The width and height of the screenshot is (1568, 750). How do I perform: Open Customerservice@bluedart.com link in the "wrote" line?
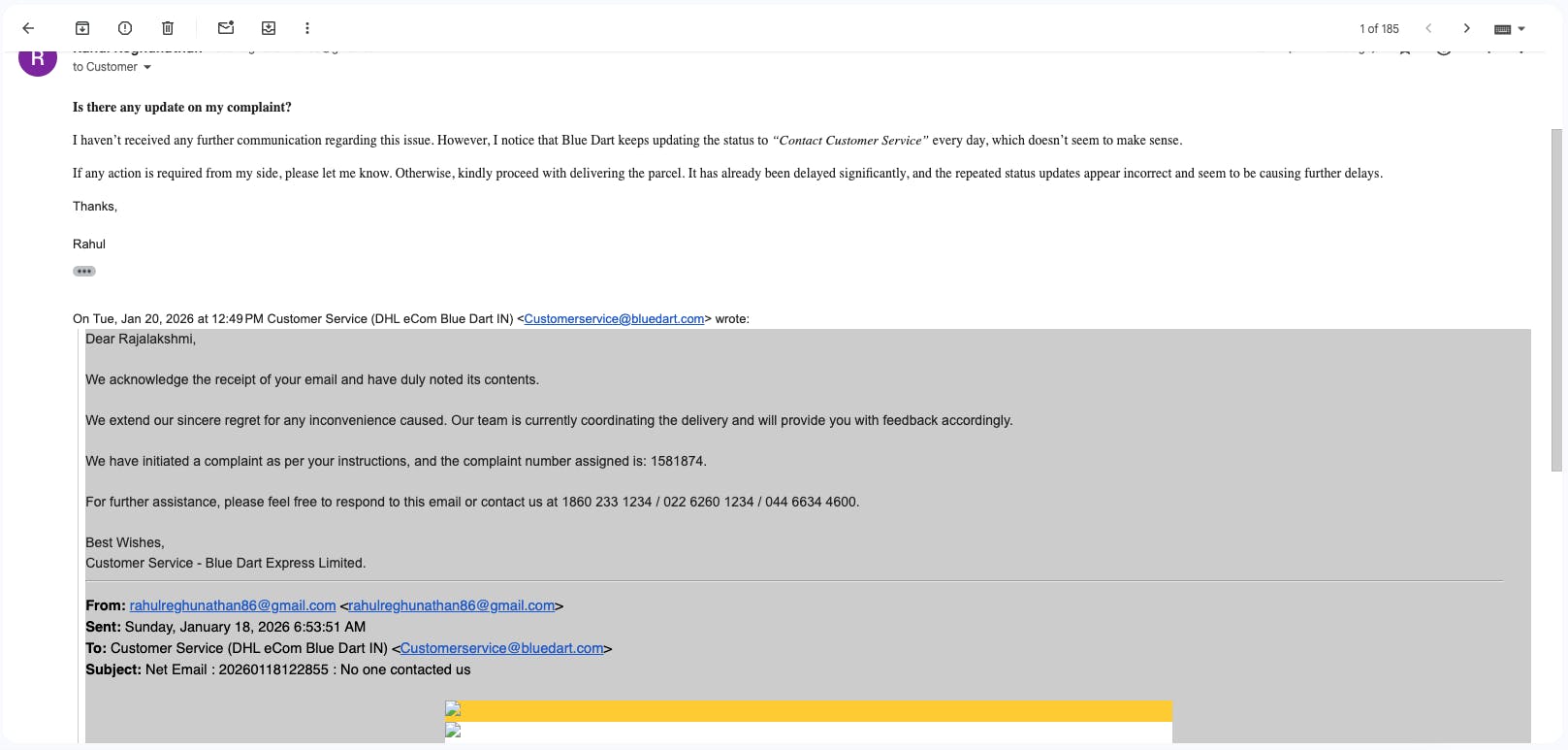(614, 319)
